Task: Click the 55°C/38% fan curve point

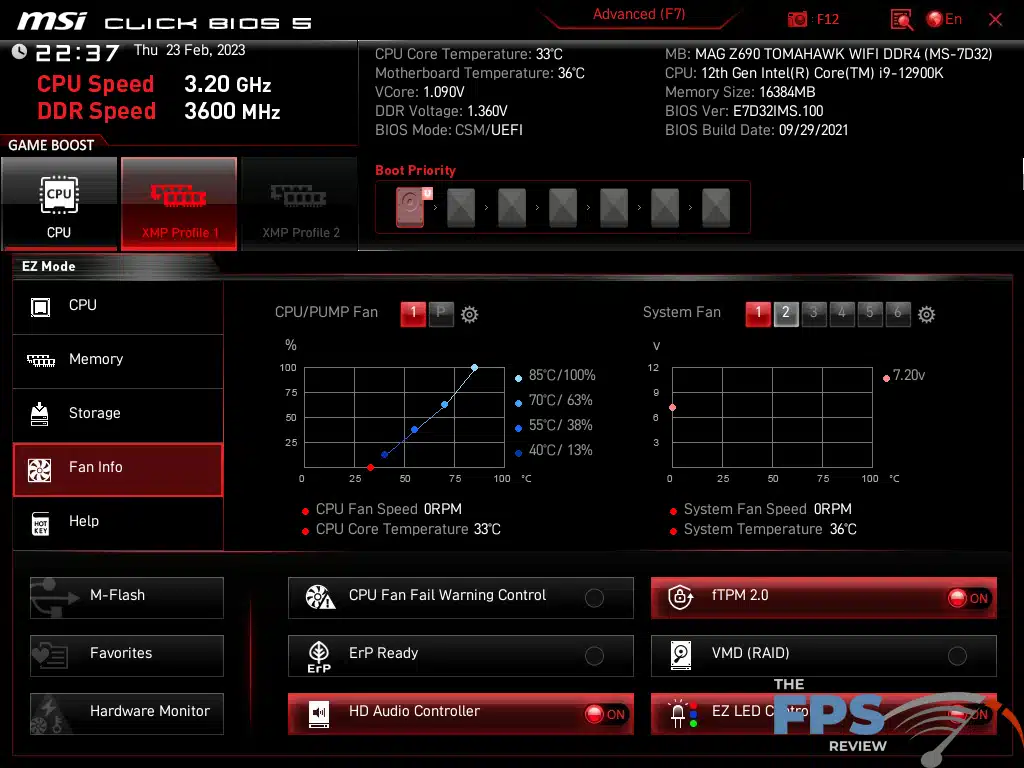Action: 415,430
